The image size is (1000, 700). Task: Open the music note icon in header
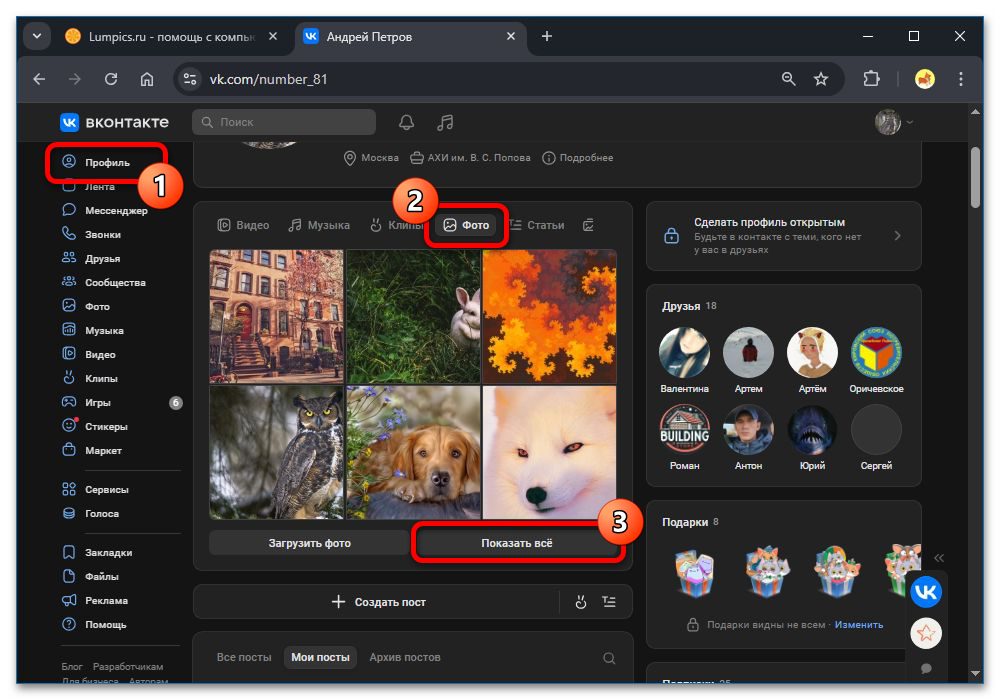[445, 122]
